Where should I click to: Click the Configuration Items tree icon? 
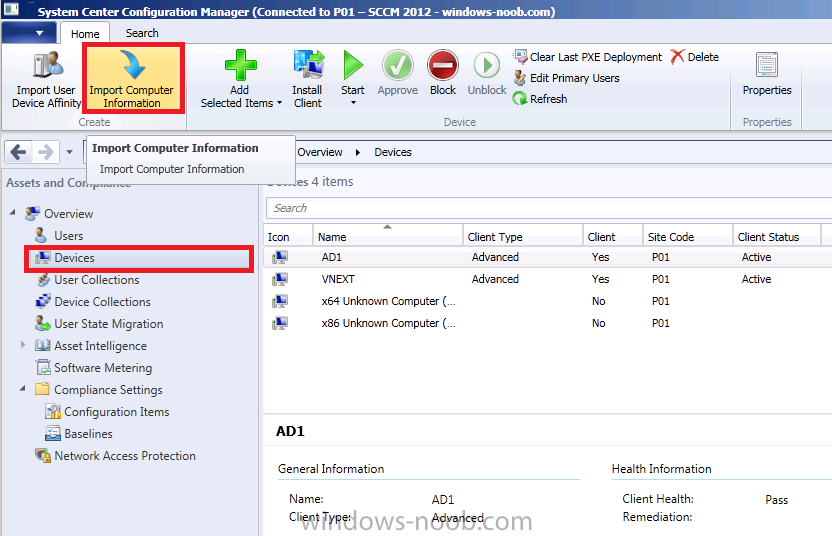[53, 411]
